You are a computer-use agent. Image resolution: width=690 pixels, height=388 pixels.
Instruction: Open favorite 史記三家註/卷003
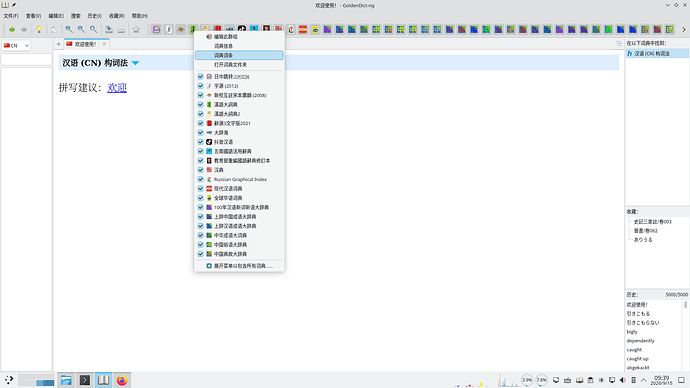pos(653,222)
